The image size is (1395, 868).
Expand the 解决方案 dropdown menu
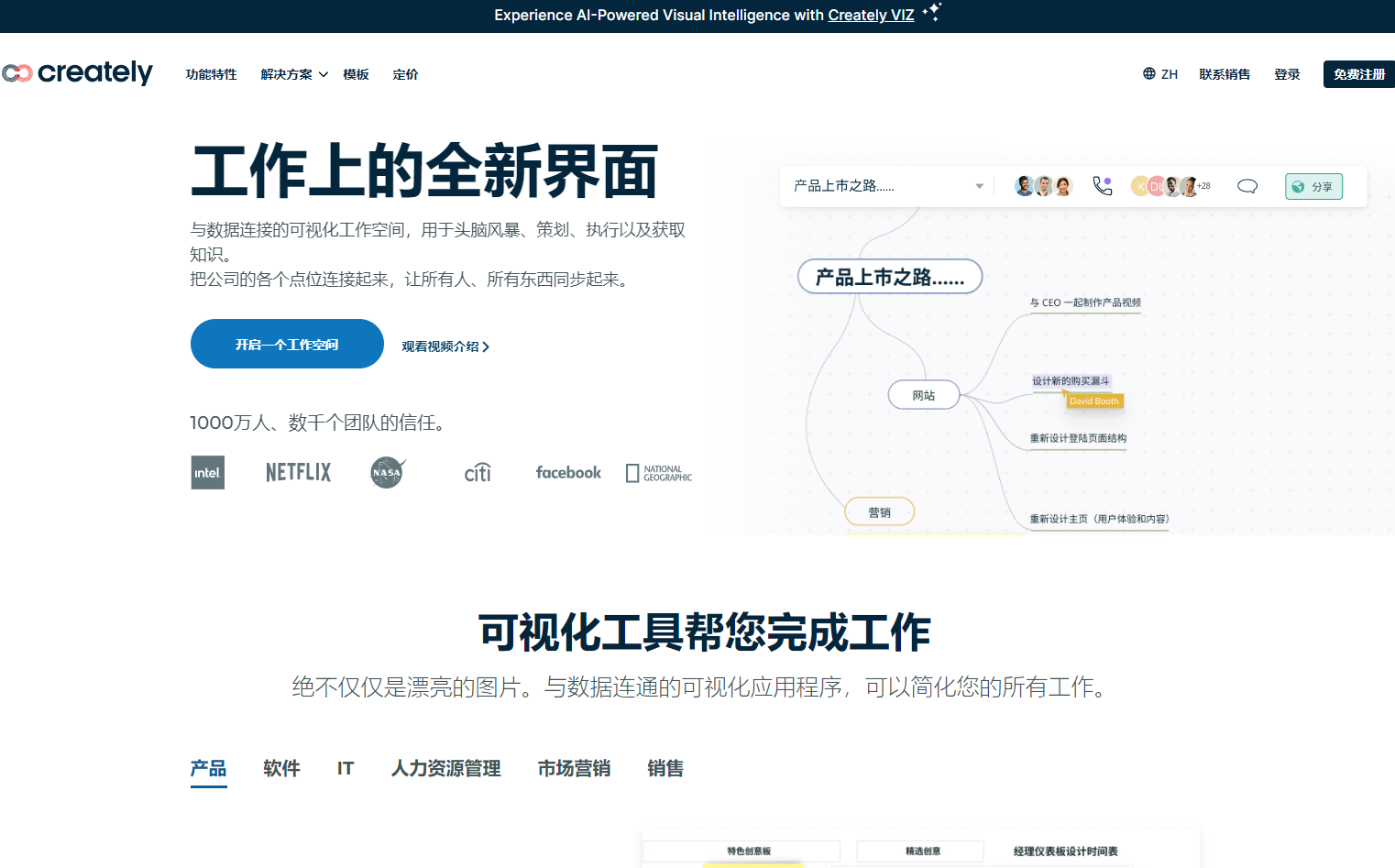click(x=293, y=74)
